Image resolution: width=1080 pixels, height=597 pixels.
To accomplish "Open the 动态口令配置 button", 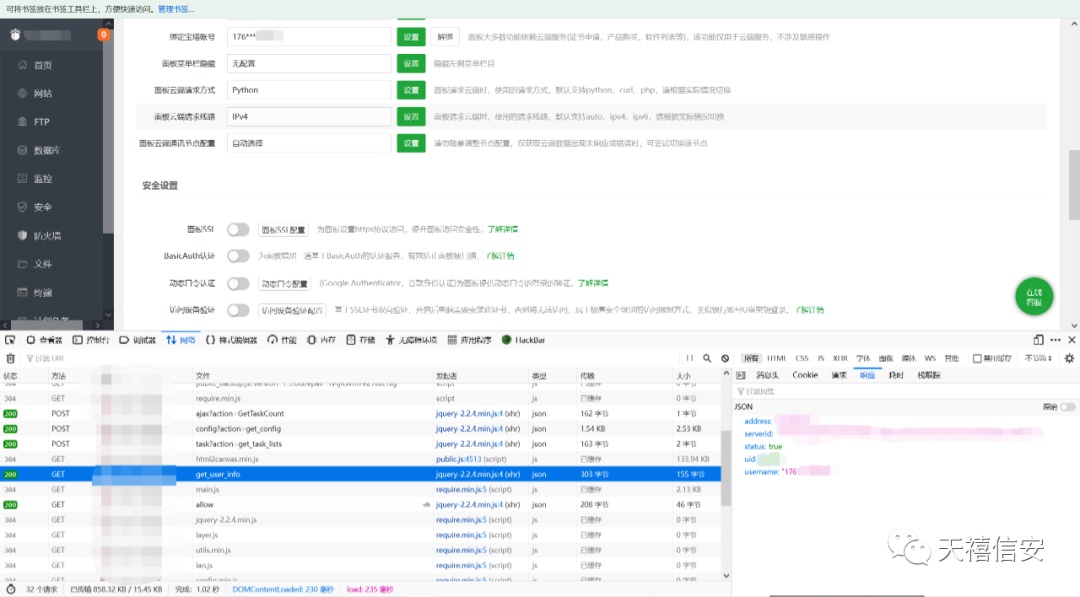I will (284, 283).
